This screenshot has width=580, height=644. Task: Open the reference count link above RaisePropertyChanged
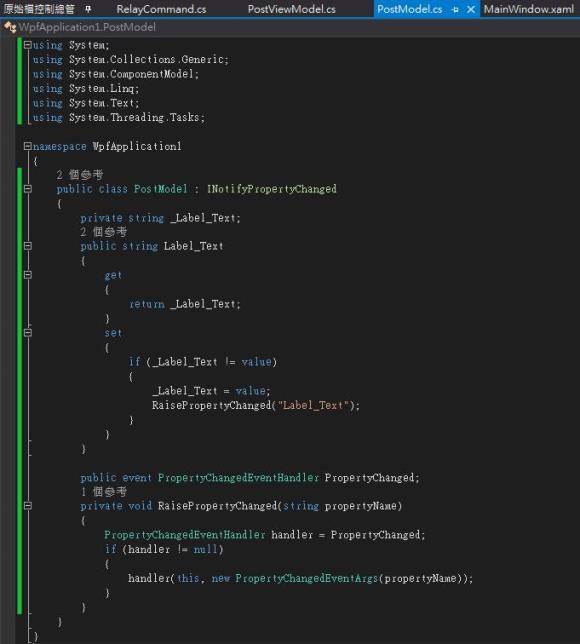pyautogui.click(x=104, y=492)
